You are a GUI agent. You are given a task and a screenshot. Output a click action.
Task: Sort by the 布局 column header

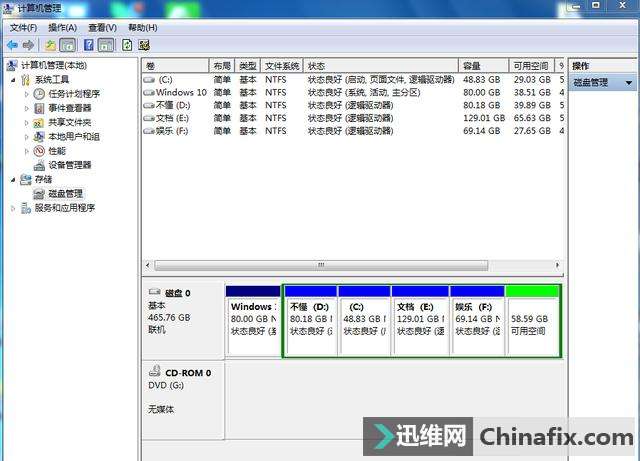222,66
